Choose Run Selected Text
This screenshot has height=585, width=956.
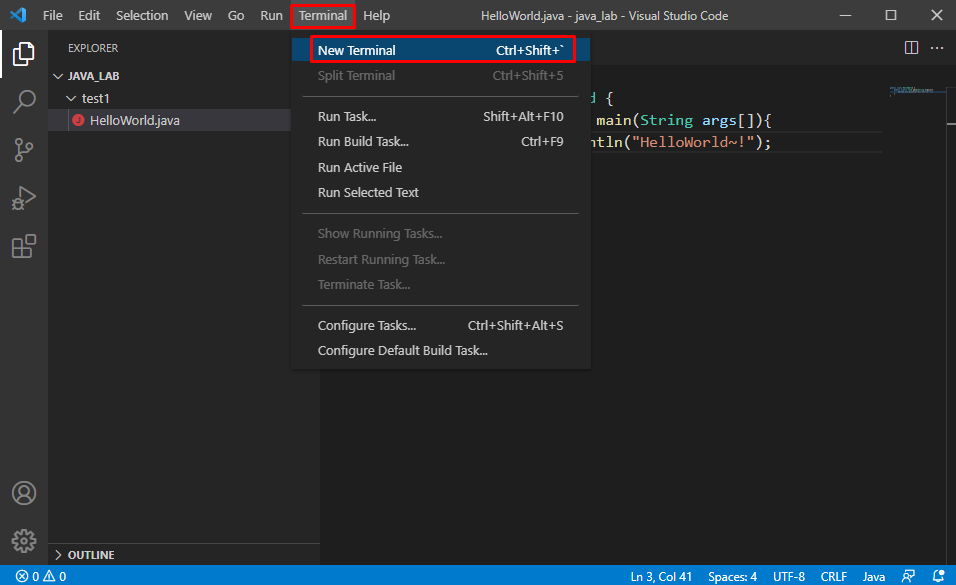coord(441,192)
